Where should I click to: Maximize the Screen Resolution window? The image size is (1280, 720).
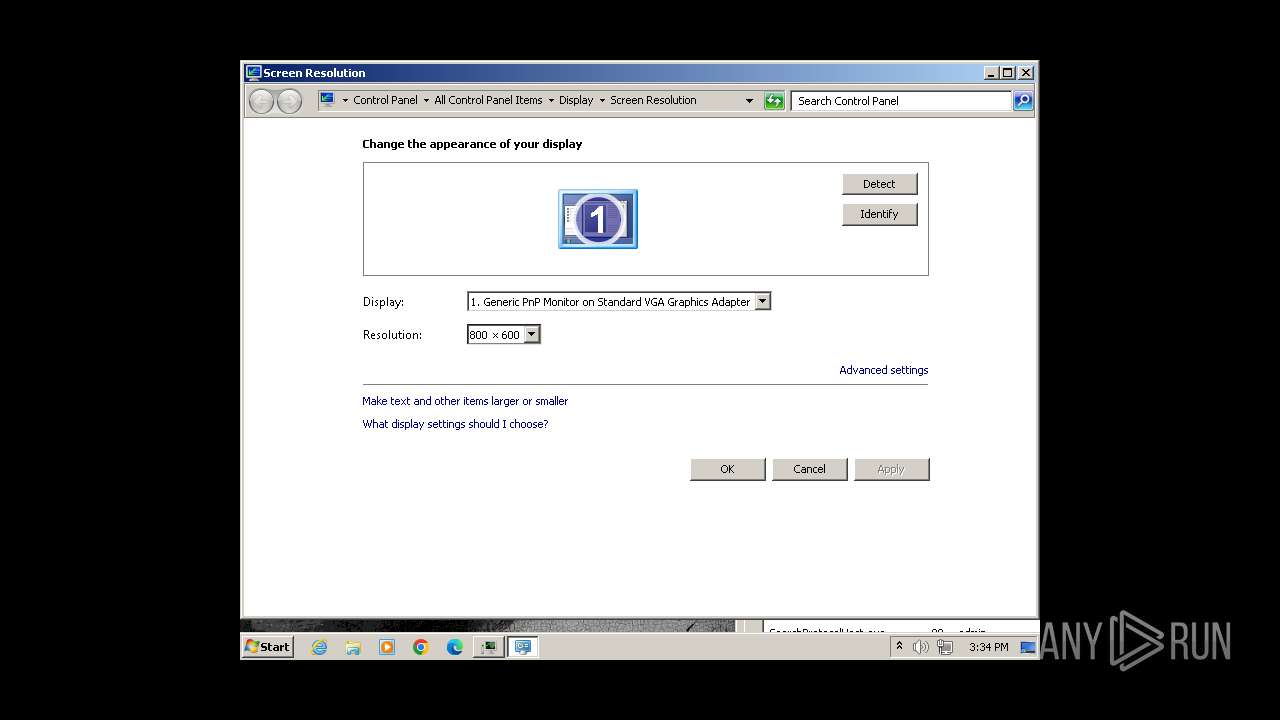[1008, 73]
